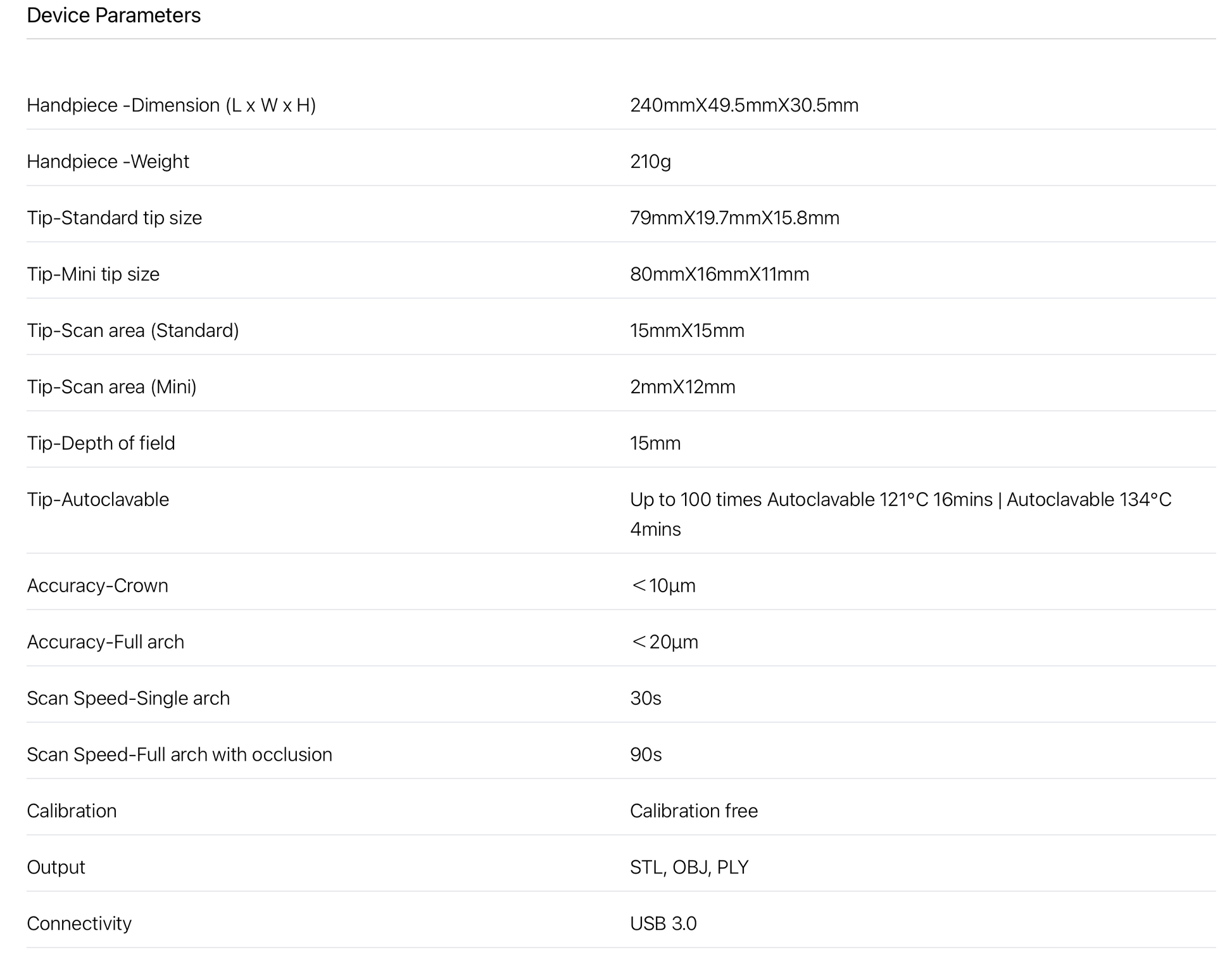This screenshot has width=1232, height=964.
Task: Click the Tip-Autoclavable row label
Action: (97, 500)
